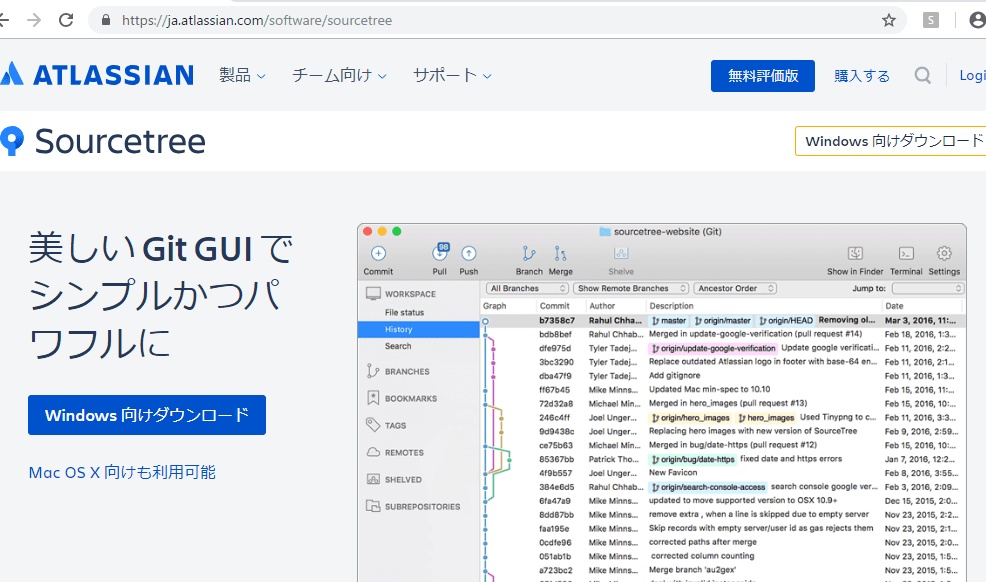
Task: Click WORKSPACE monitor icon in sidebar
Action: coord(373,294)
